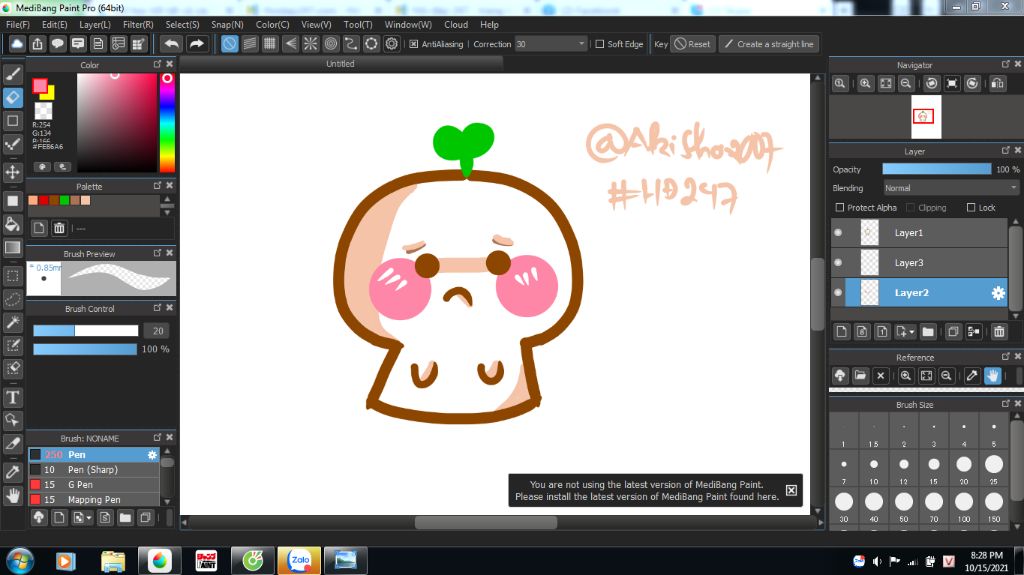1024x575 pixels.
Task: Undock the Layer panel
Action: (1005, 150)
